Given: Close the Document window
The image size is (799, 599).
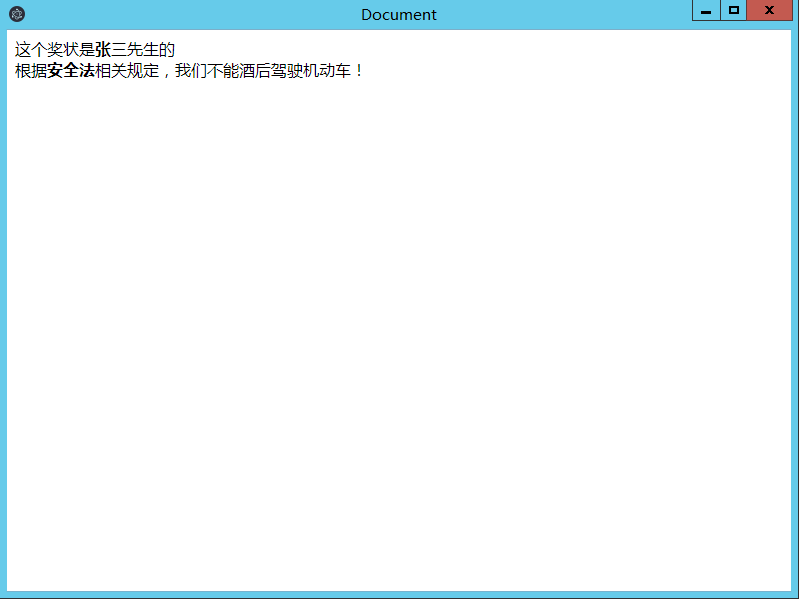Looking at the screenshot, I should [x=769, y=10].
